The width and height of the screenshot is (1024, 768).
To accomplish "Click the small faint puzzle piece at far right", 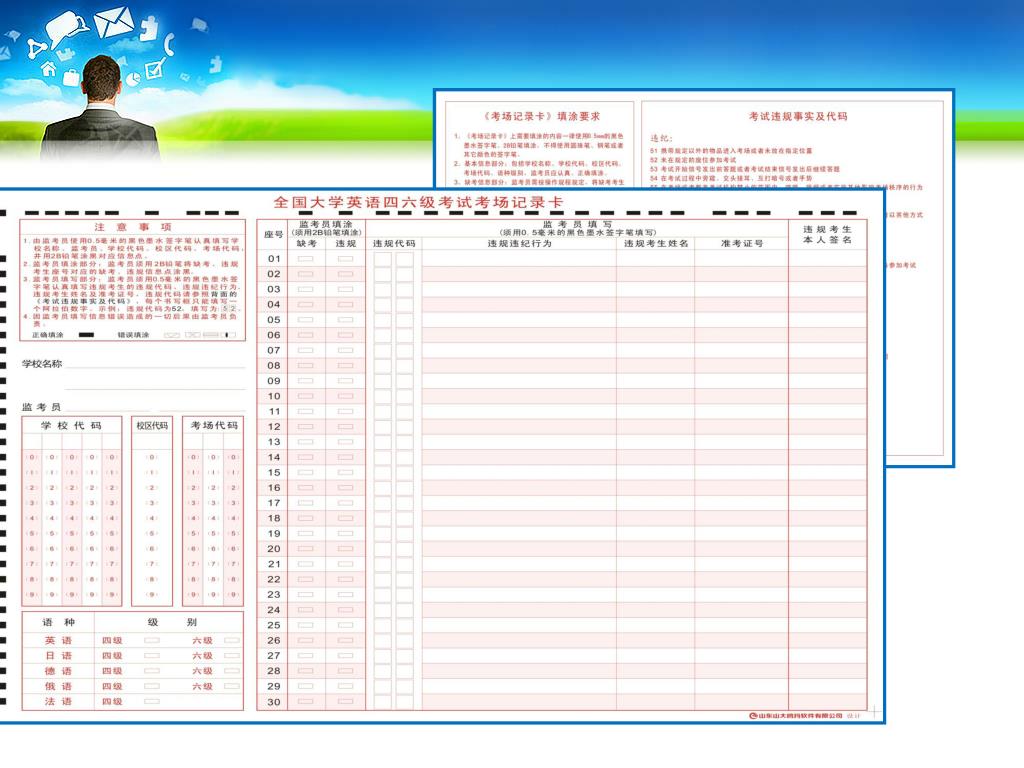I will [216, 63].
